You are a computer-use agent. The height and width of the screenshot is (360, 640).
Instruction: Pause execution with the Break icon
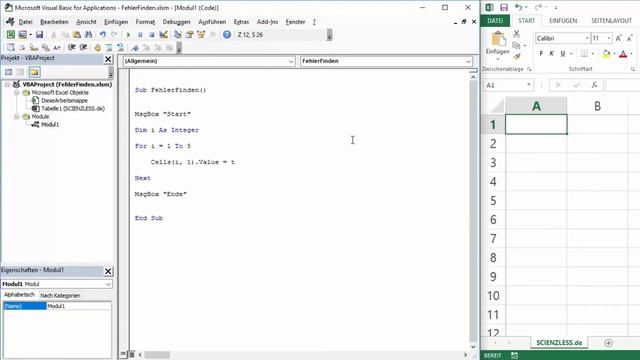coord(140,35)
